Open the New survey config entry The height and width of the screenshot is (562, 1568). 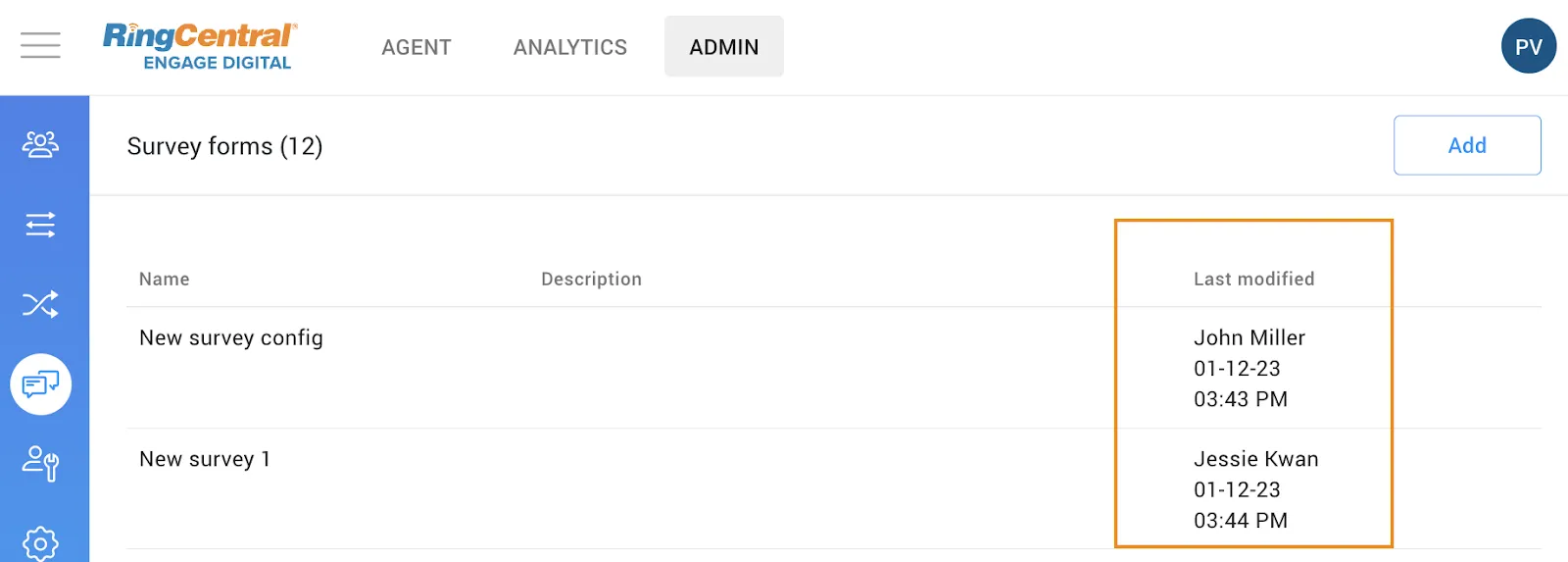(x=231, y=338)
